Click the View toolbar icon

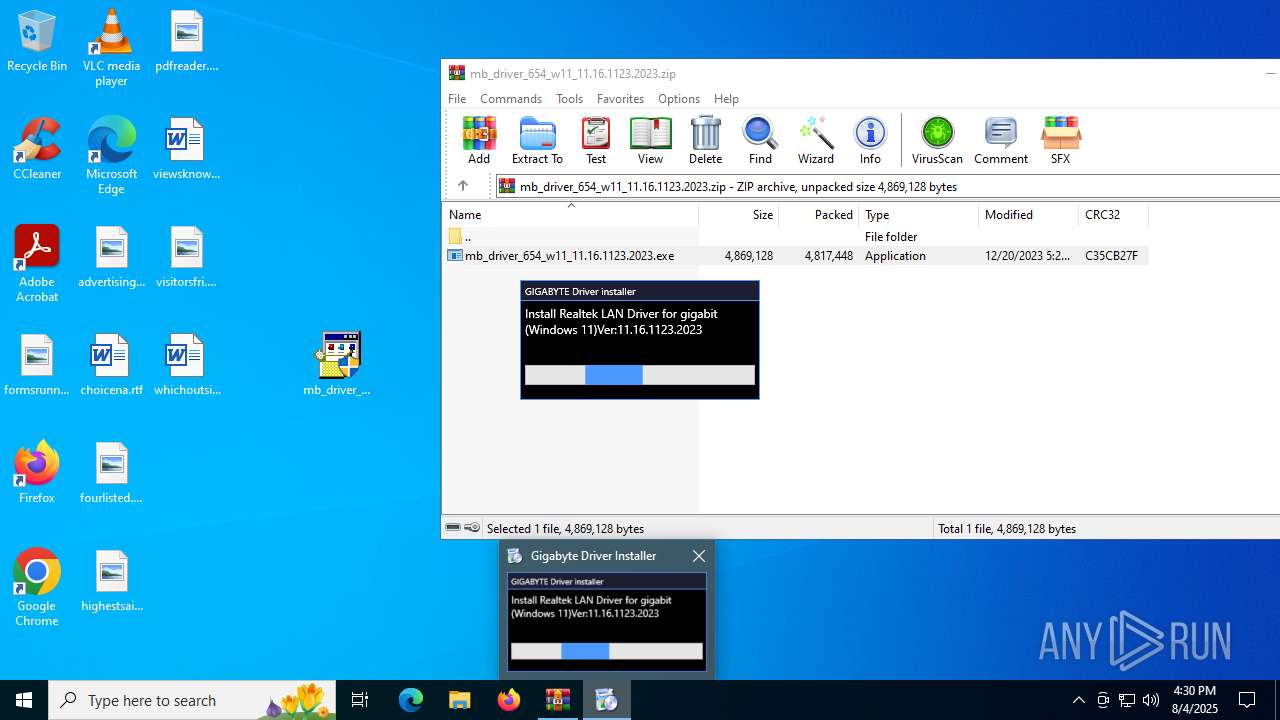tap(650, 140)
